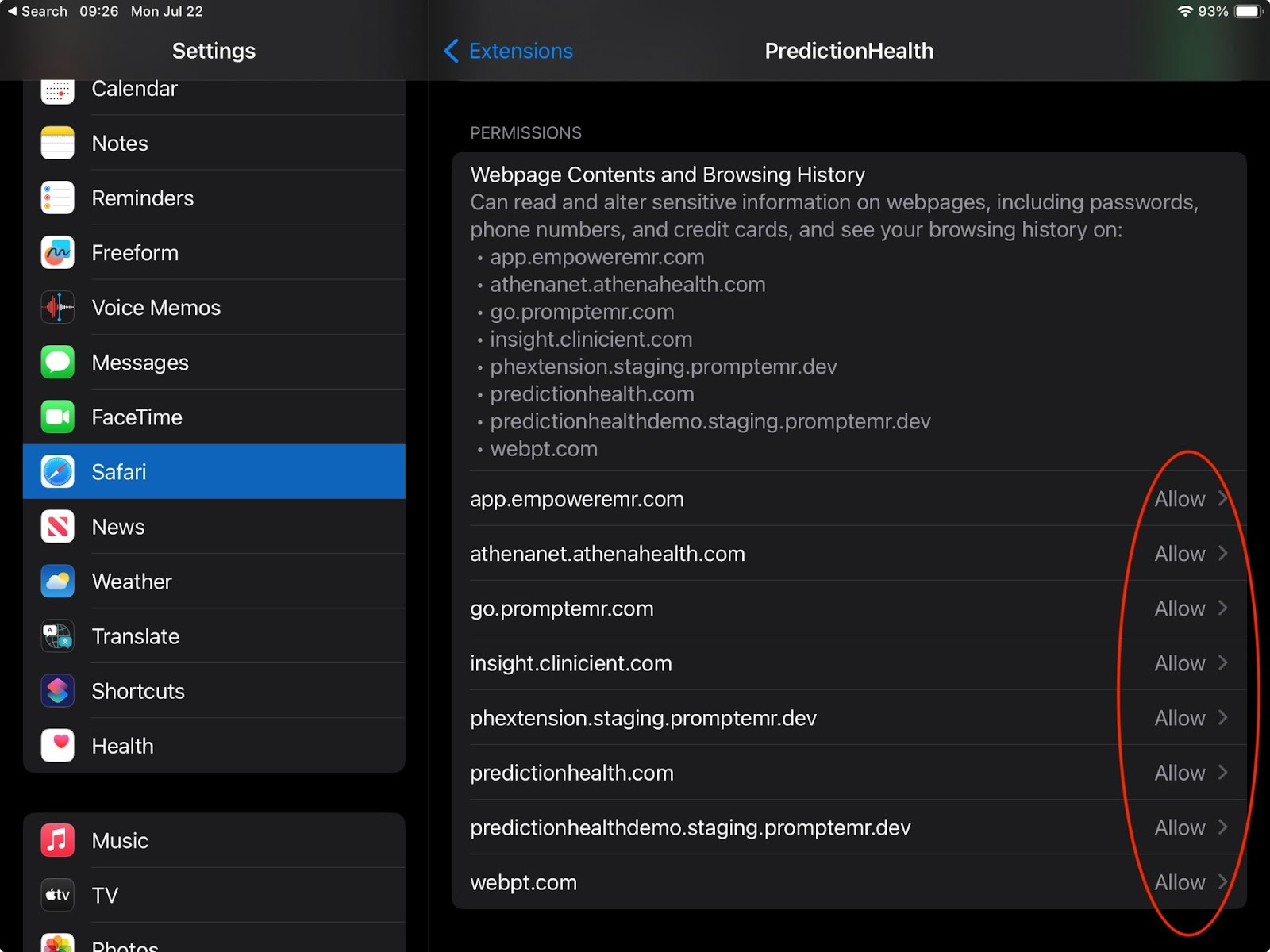This screenshot has width=1270, height=952.
Task: Tap the Translate app icon
Action: [x=57, y=635]
